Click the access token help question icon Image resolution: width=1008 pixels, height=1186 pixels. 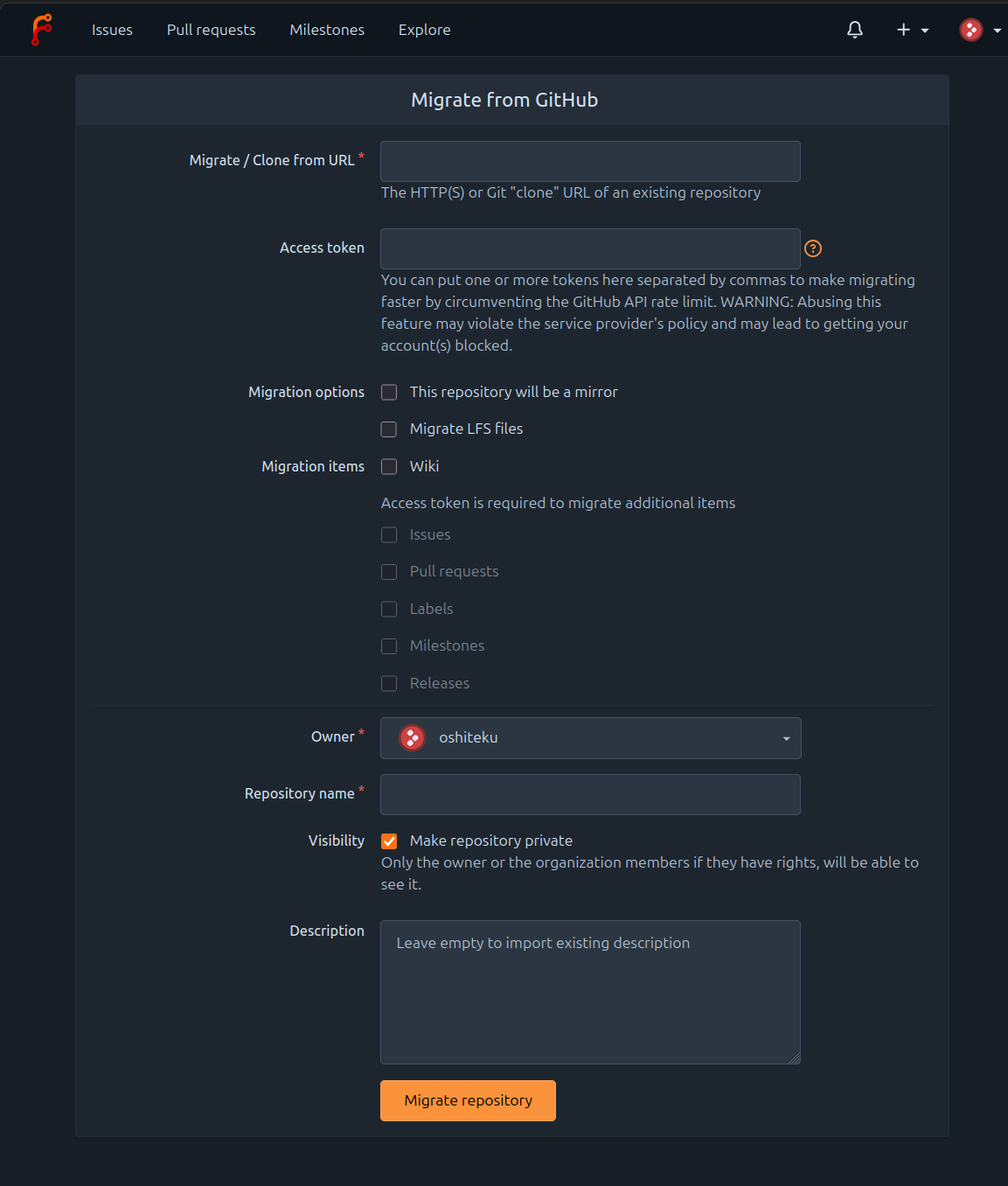tap(813, 248)
